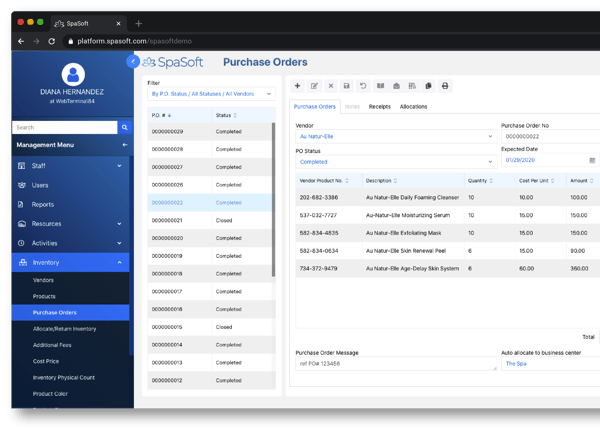Click the blue search magnifier button

click(x=125, y=127)
